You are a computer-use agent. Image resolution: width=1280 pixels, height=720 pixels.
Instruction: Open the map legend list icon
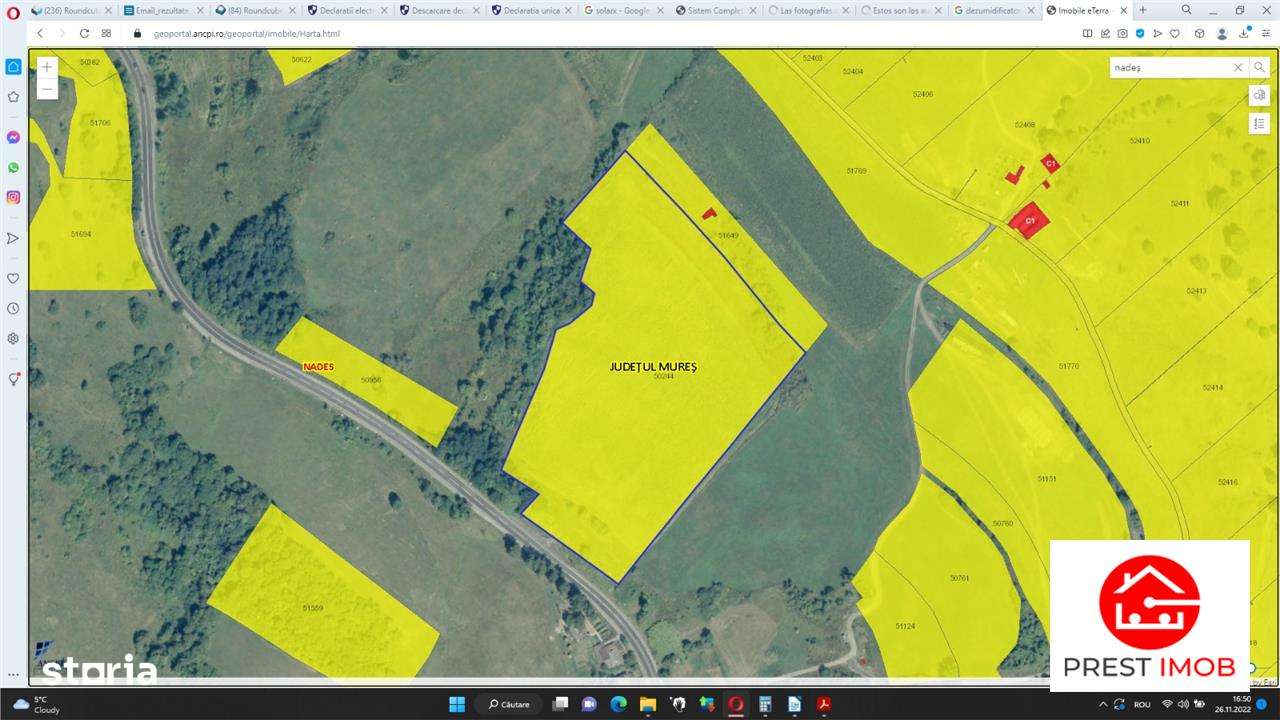click(1259, 123)
